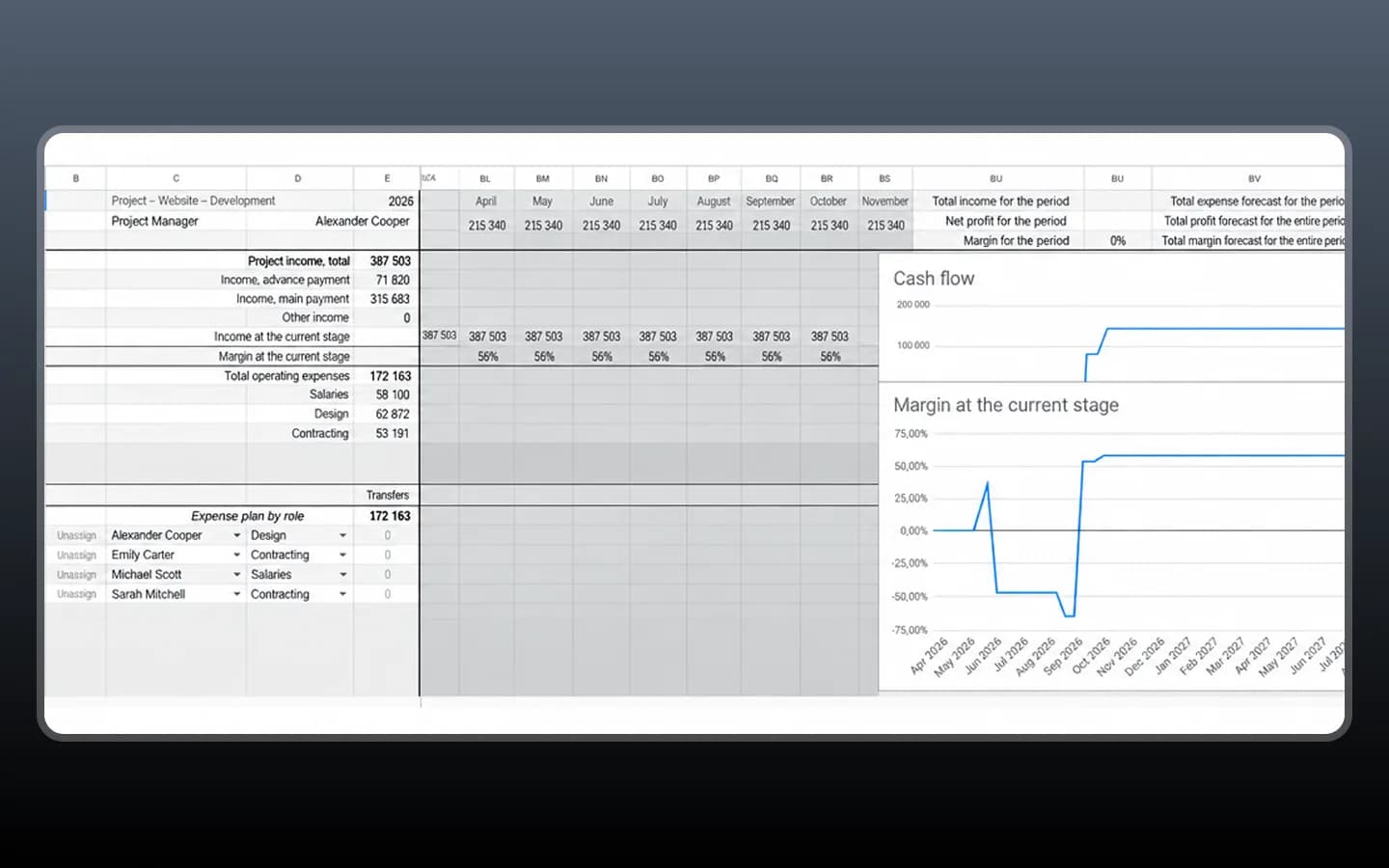Select Design expense value 62 872

coord(393,414)
